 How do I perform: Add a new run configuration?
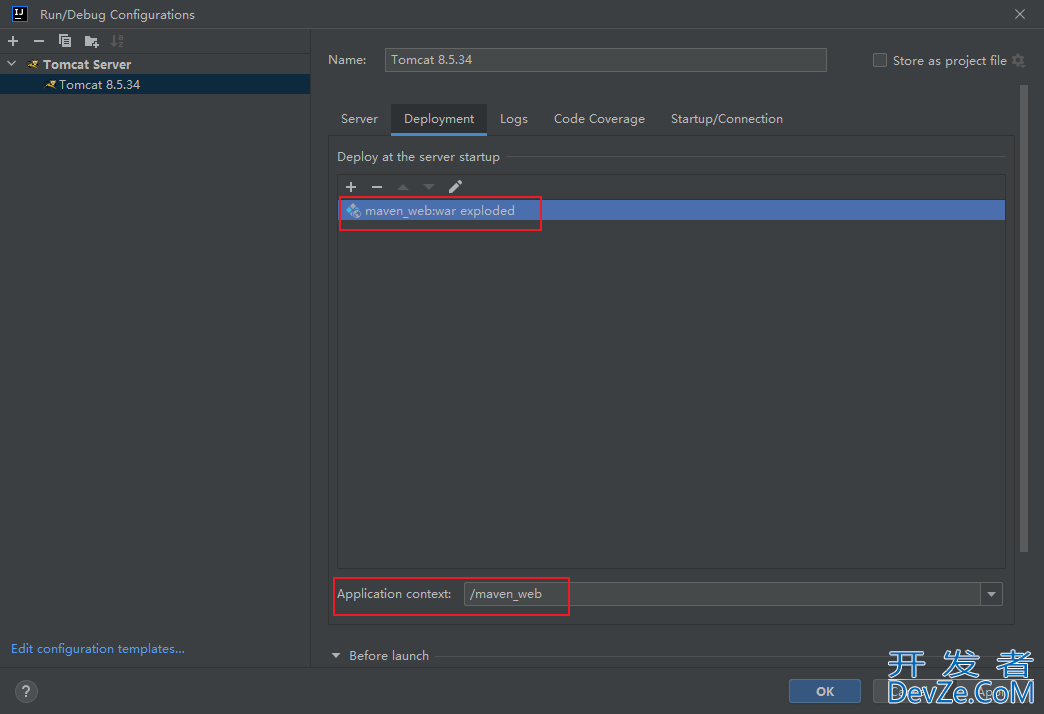coord(13,41)
